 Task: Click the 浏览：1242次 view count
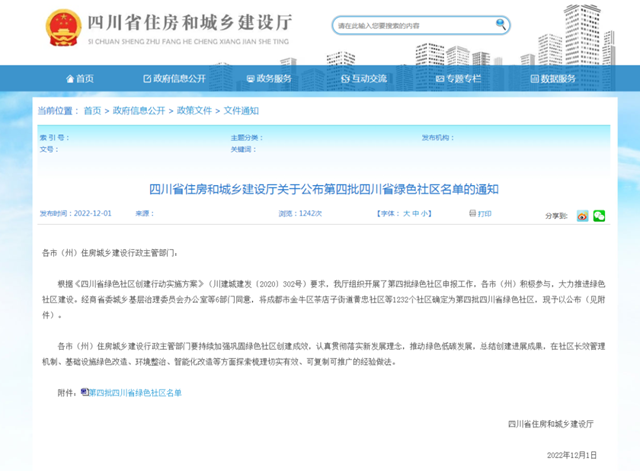tap(300, 213)
